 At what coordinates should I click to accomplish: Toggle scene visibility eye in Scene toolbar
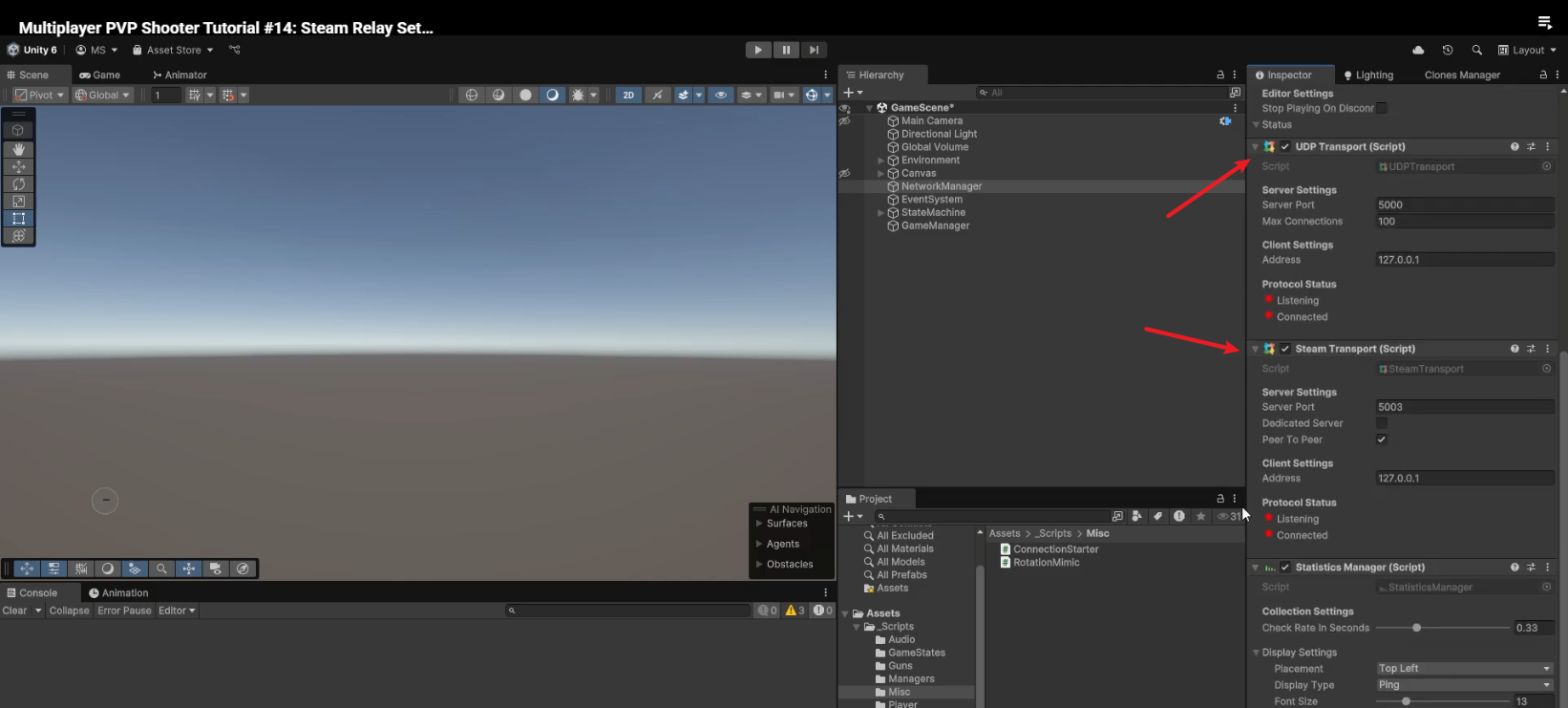721,95
